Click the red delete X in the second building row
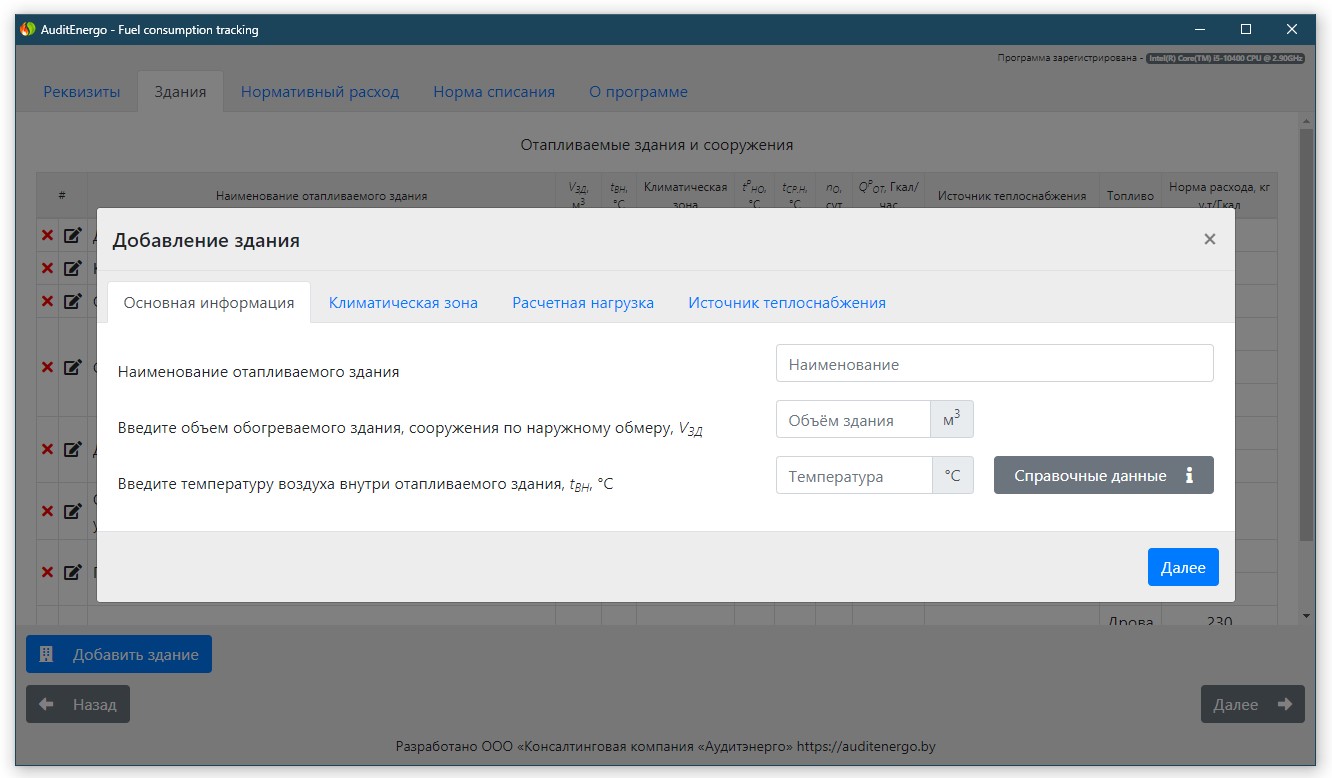Screen dimensions: 1332x778 [x=47, y=268]
